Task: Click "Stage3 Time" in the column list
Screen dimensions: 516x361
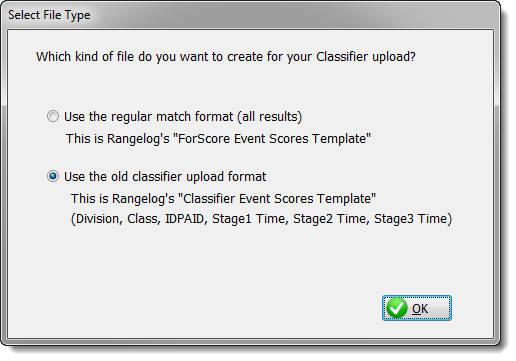Action: 411,219
